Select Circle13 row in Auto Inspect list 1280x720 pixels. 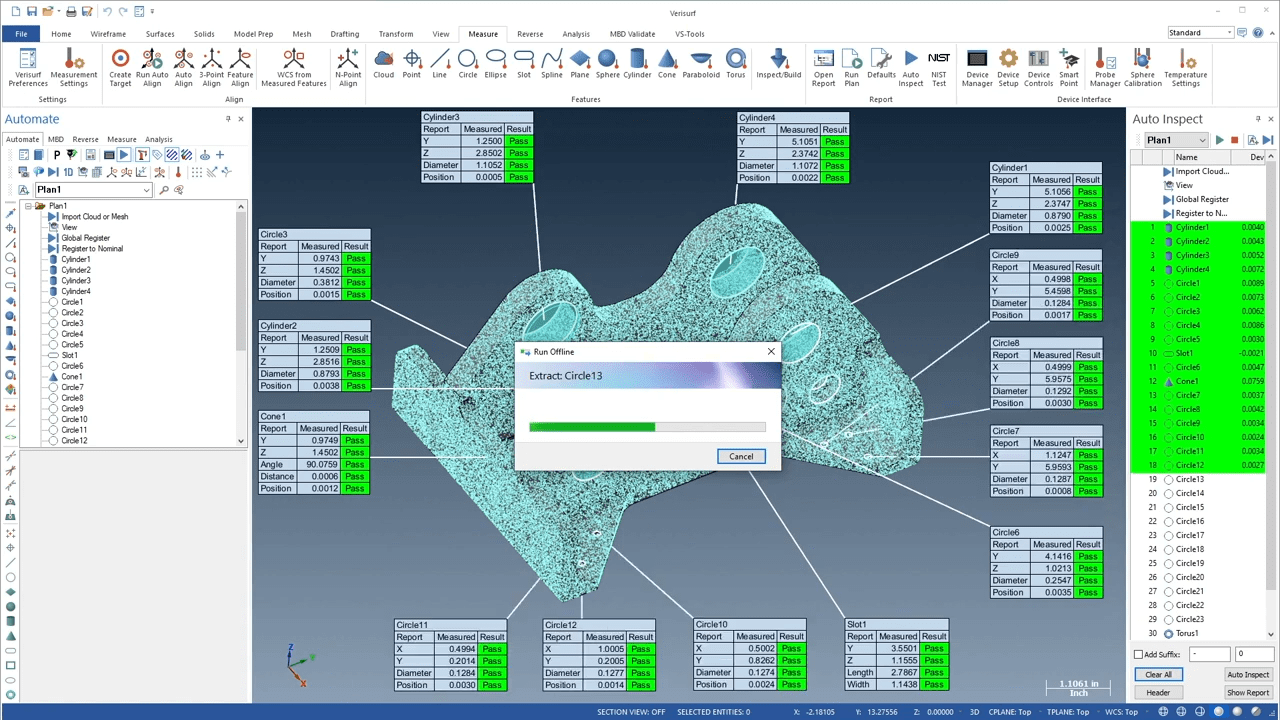pyautogui.click(x=1198, y=480)
